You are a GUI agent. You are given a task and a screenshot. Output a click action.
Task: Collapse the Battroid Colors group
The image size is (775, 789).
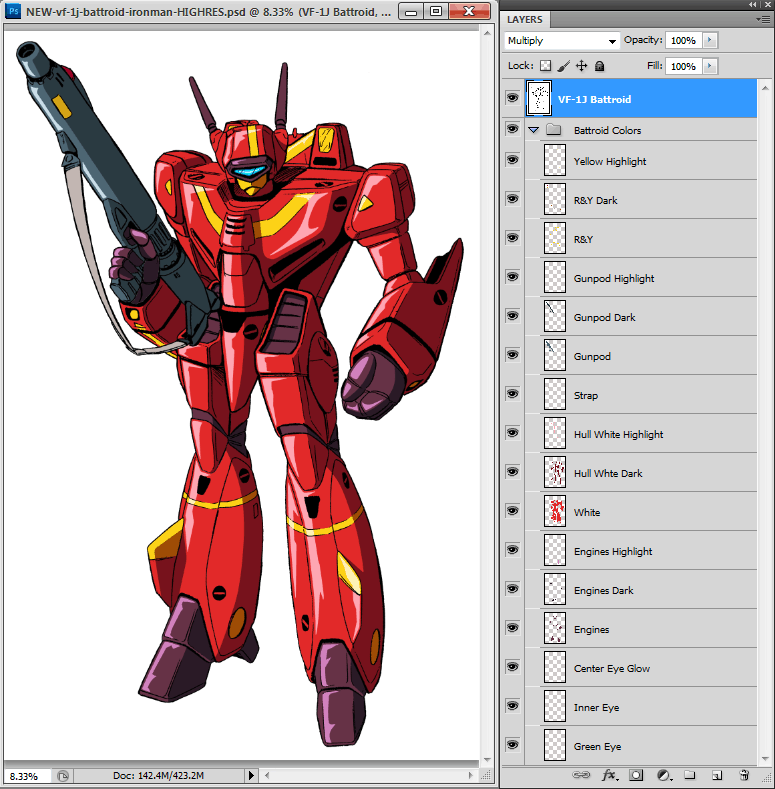[533, 130]
